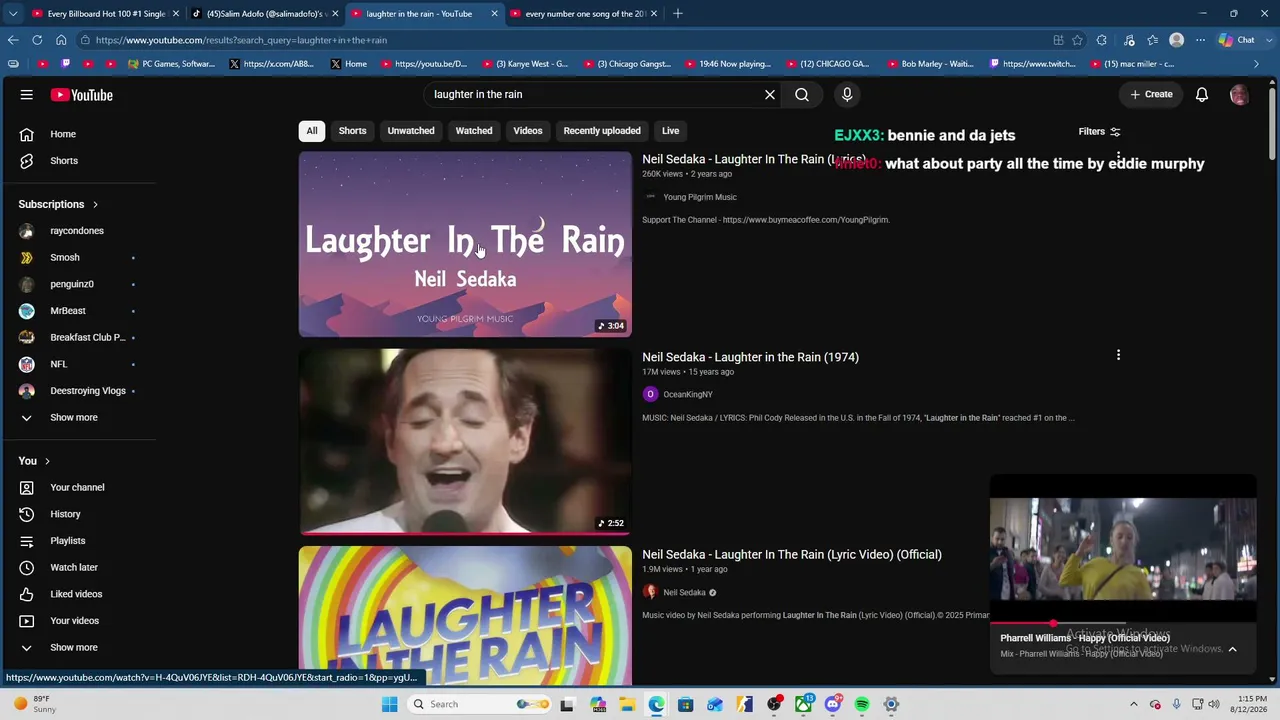Clear the search query with the X

(x=770, y=95)
